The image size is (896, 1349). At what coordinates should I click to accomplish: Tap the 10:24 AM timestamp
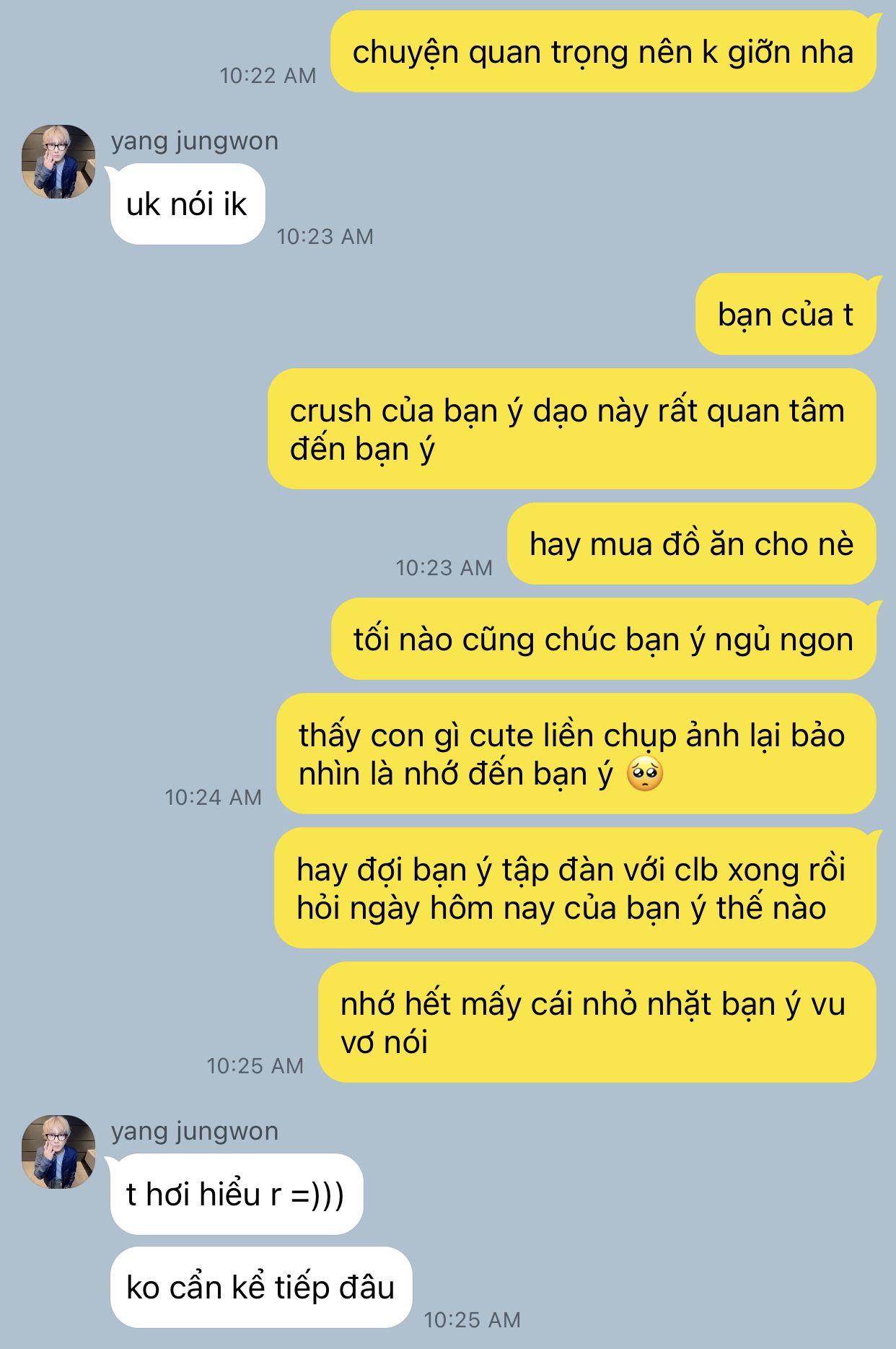tap(213, 798)
